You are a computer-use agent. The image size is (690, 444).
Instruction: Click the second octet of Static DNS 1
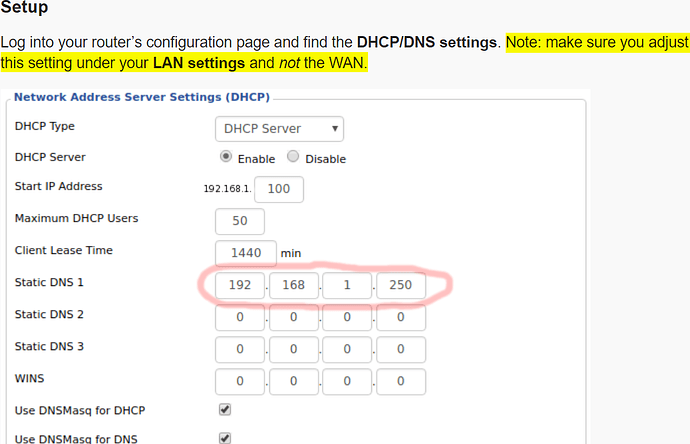[x=293, y=286]
